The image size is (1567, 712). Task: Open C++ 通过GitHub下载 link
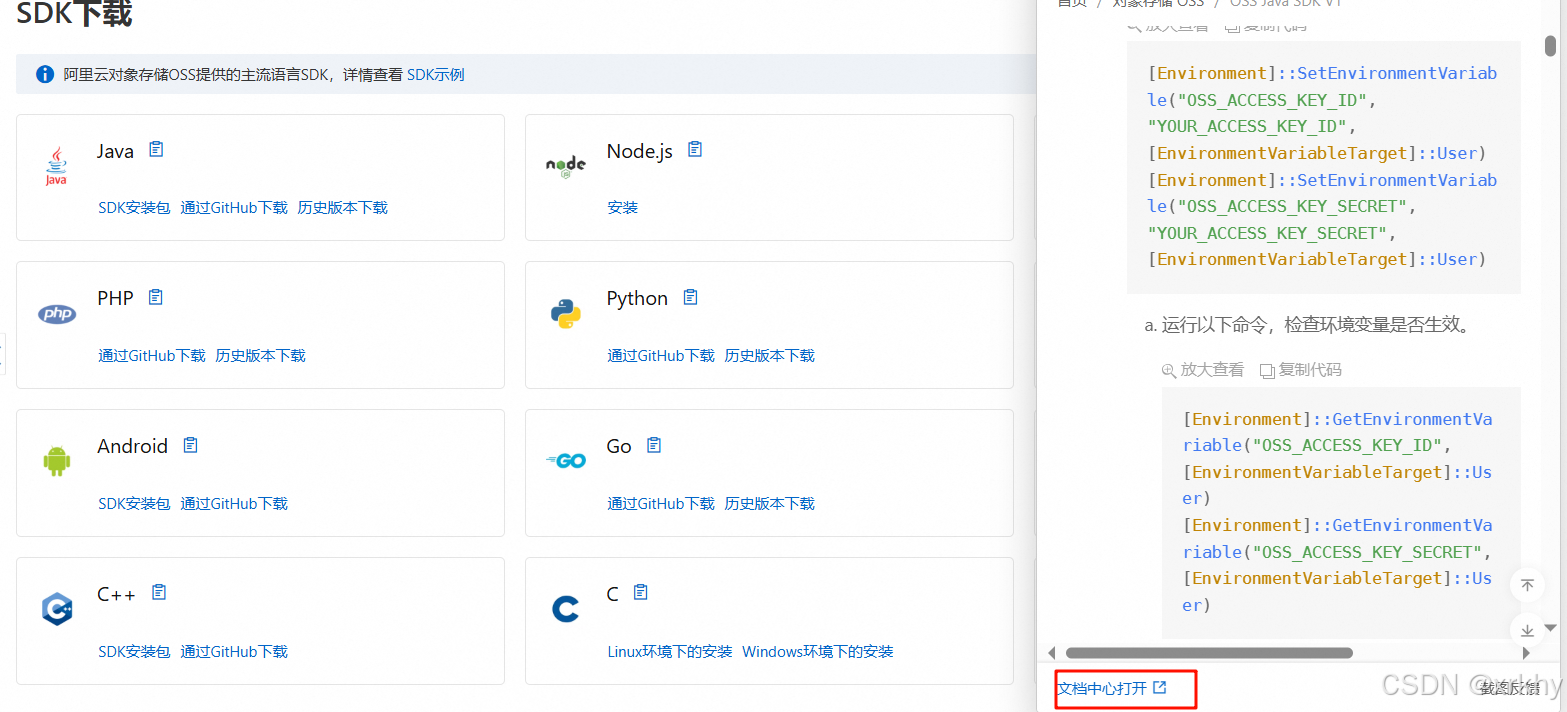(234, 652)
